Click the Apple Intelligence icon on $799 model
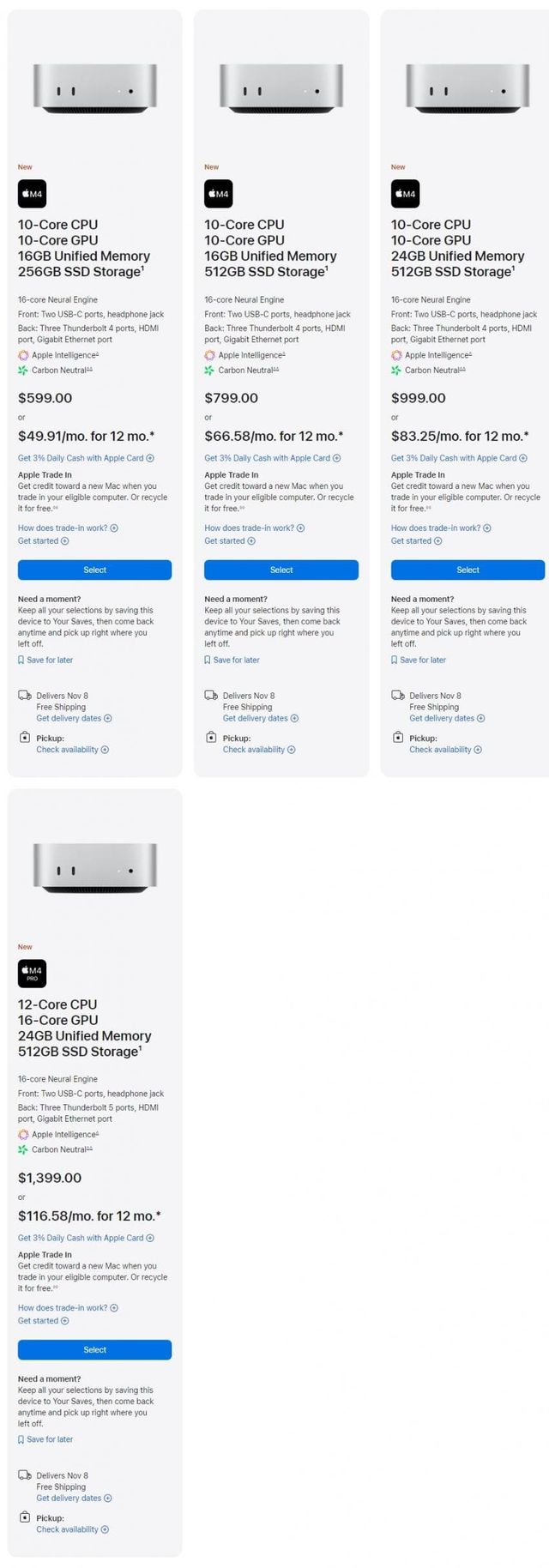 pyautogui.click(x=209, y=355)
